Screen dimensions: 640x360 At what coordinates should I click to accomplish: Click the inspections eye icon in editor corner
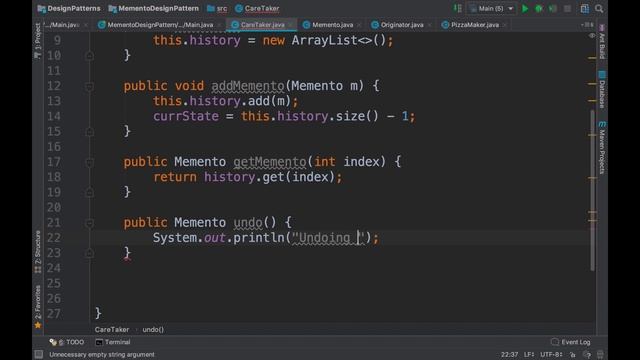click(x=592, y=36)
